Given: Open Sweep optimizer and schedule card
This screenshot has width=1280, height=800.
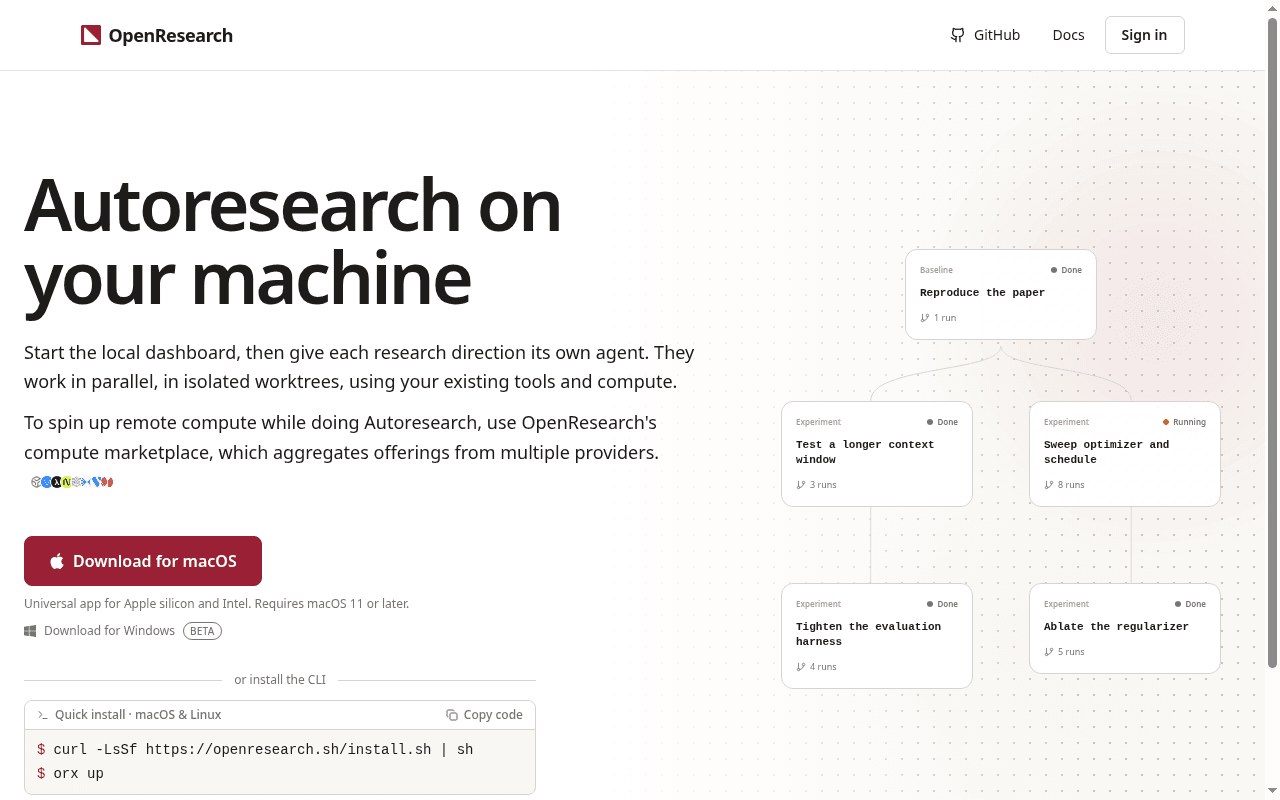Looking at the screenshot, I should click(1124, 454).
